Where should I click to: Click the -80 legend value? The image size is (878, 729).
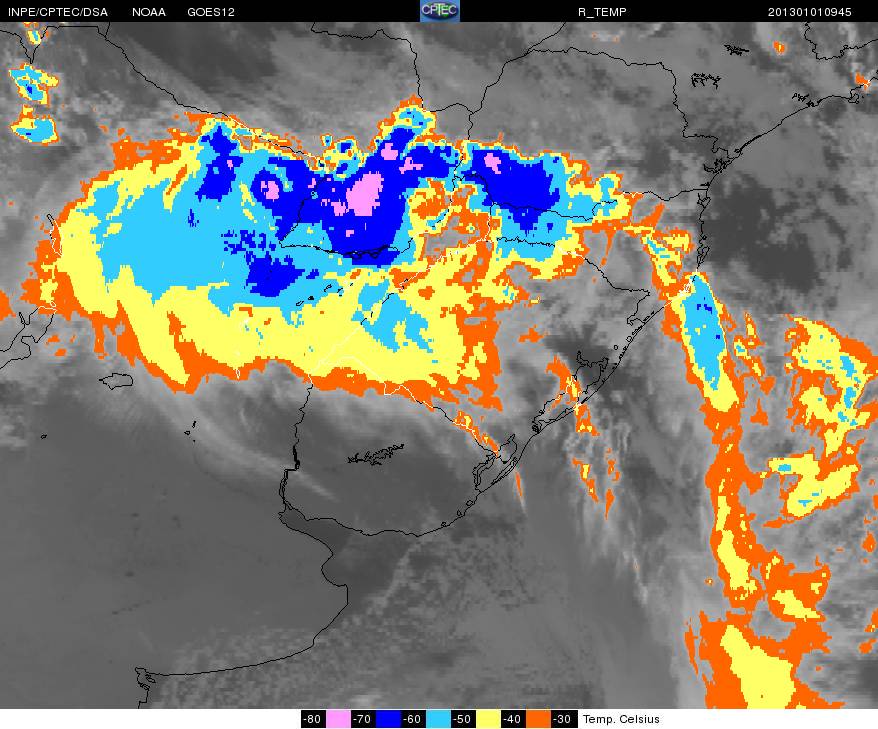click(312, 719)
